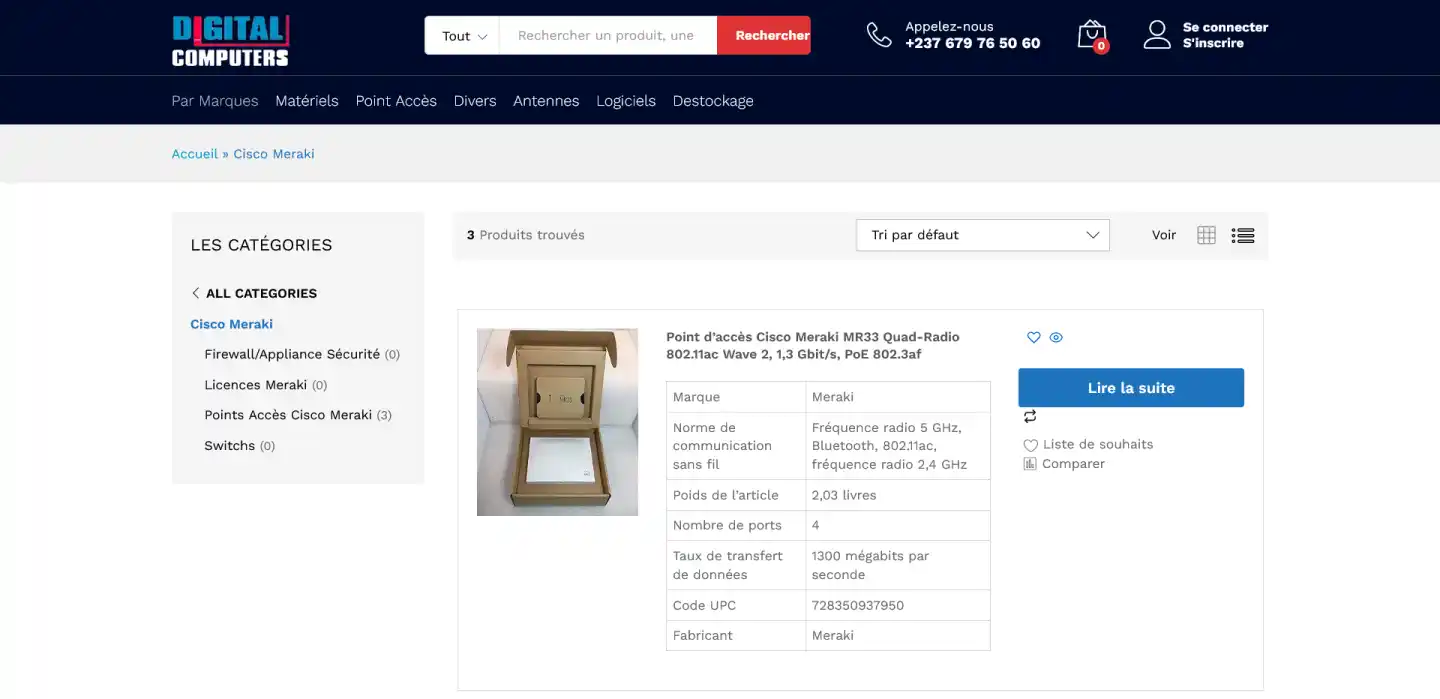
Task: Open the Antennes menu
Action: pyautogui.click(x=546, y=101)
